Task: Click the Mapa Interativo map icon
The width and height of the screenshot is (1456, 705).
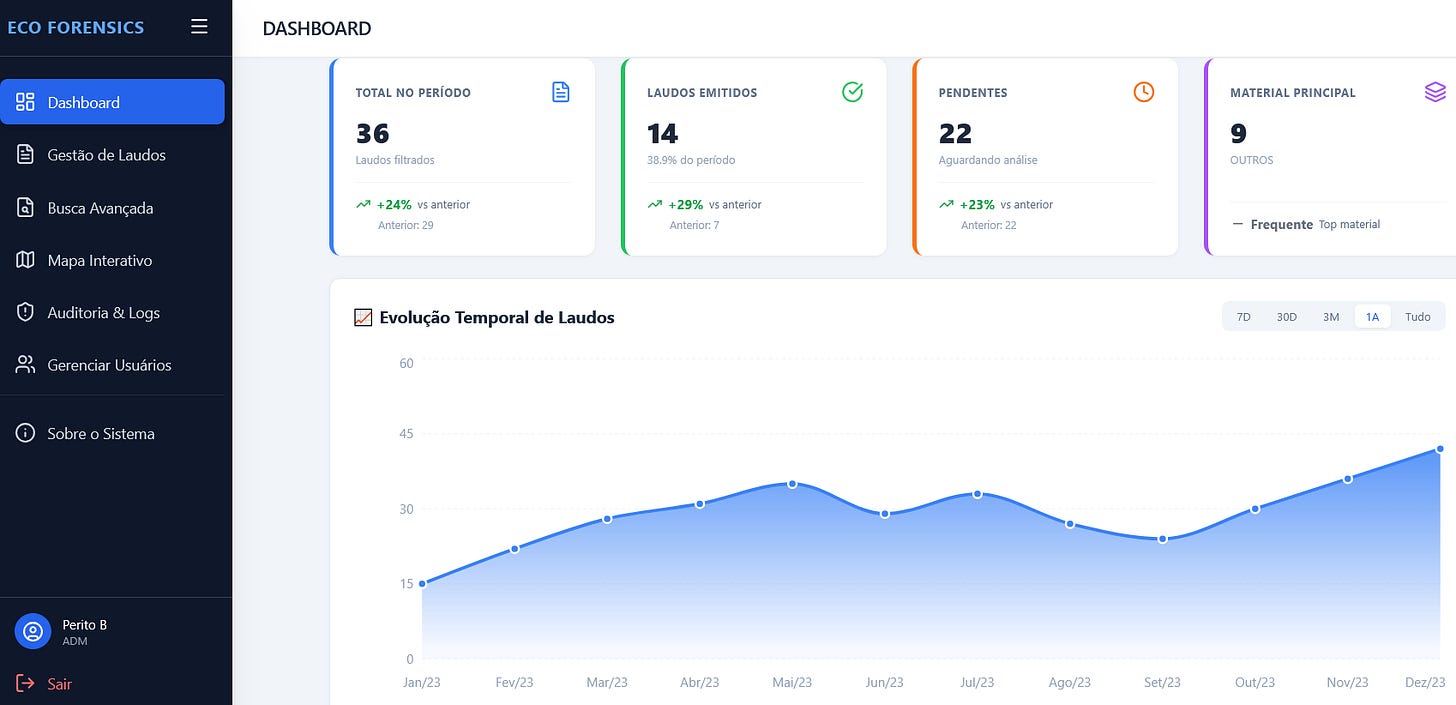Action: click(x=26, y=260)
